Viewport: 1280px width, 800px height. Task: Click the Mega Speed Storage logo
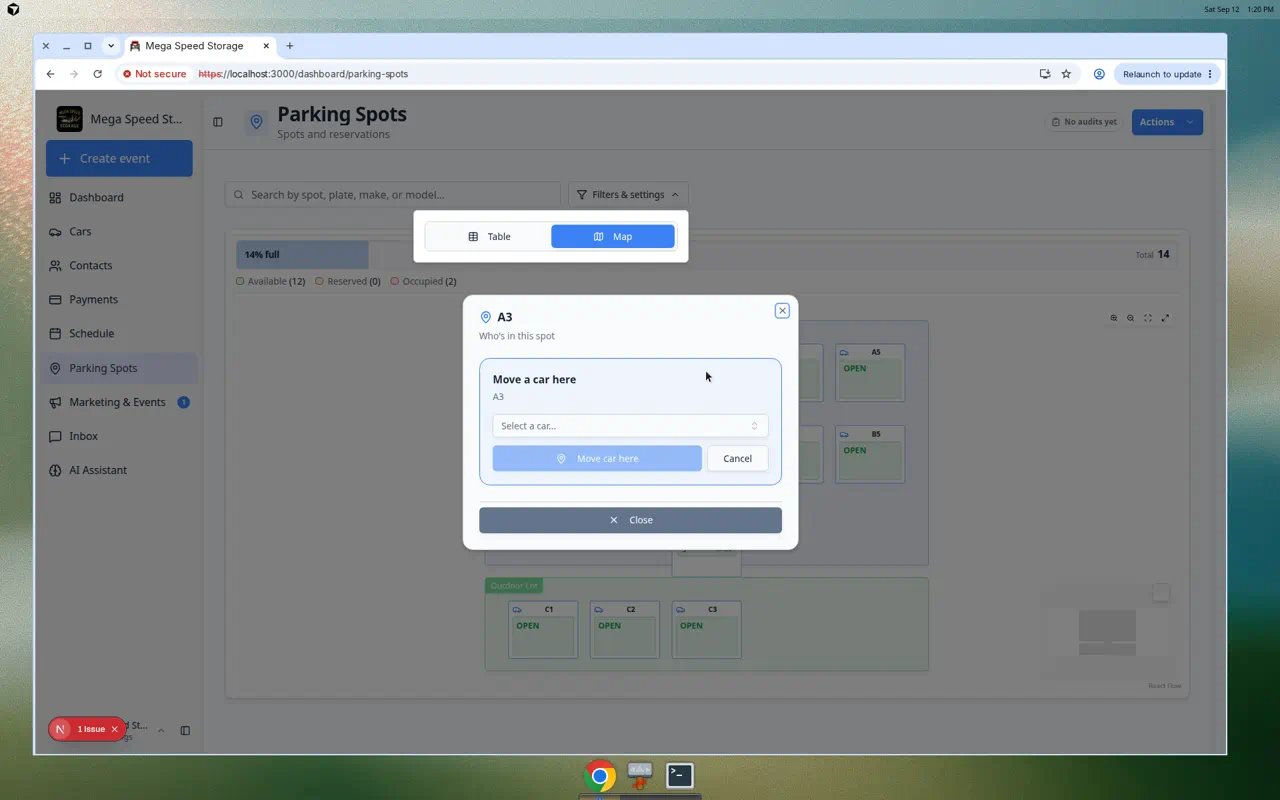[70, 119]
